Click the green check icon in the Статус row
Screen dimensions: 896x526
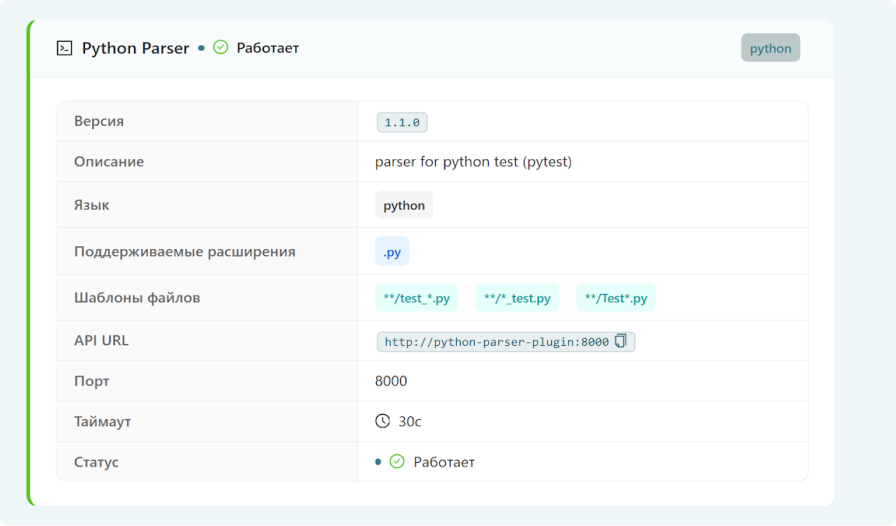coord(397,461)
